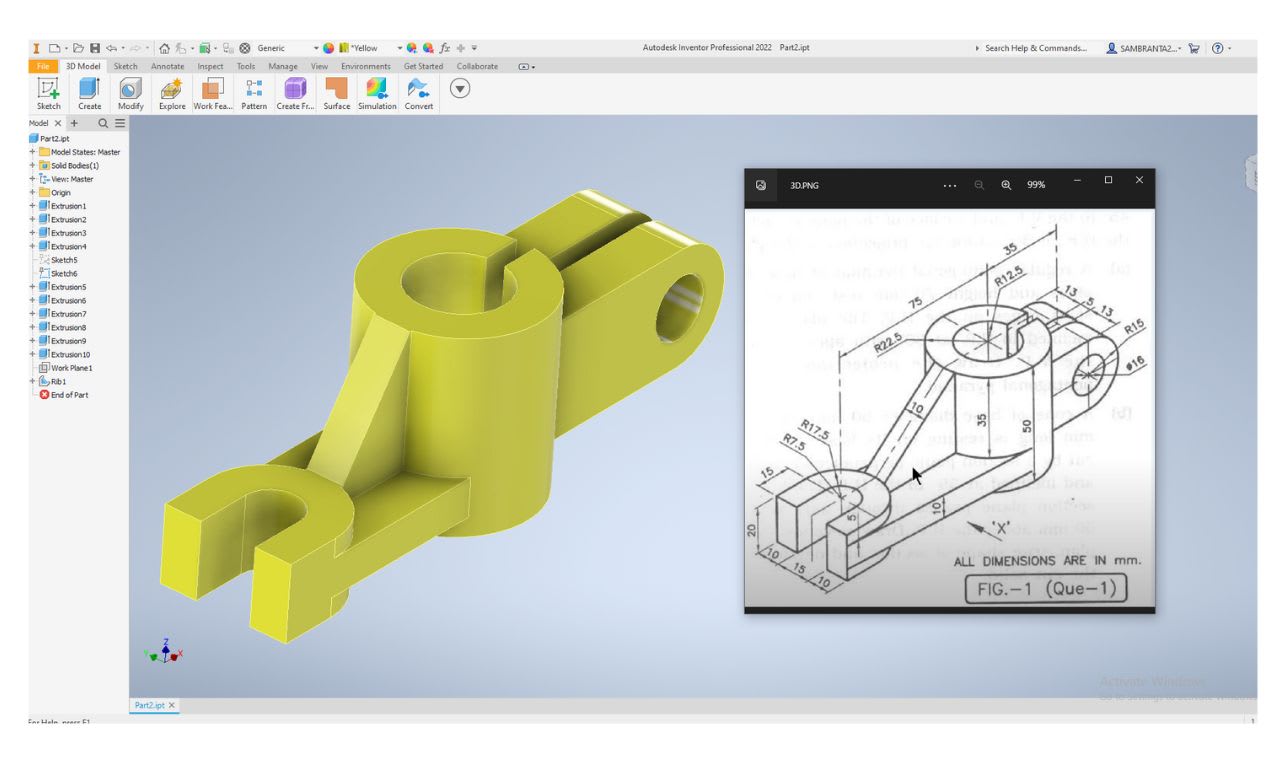Click the Save icon in quick access toolbar
Viewport: 1280px width, 769px height.
click(95, 48)
